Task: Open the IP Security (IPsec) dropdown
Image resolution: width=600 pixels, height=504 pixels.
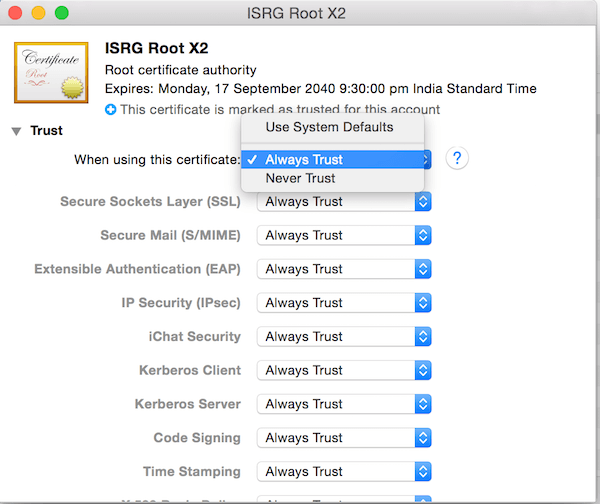Action: tap(344, 303)
